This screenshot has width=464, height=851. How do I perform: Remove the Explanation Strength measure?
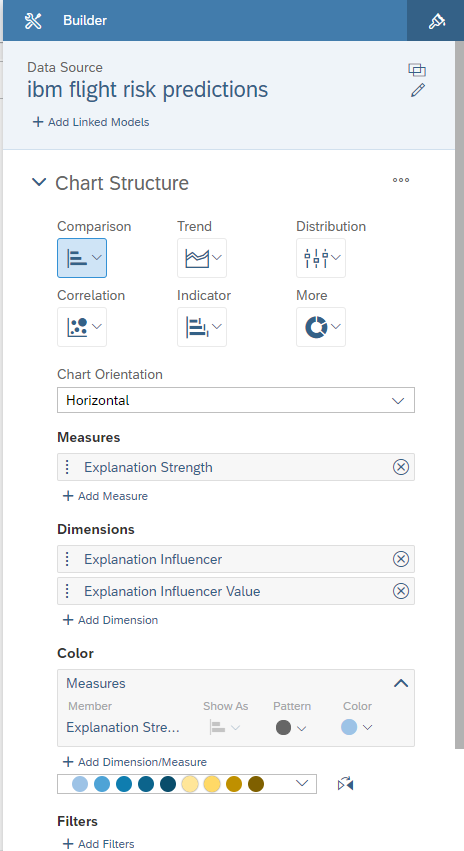401,467
